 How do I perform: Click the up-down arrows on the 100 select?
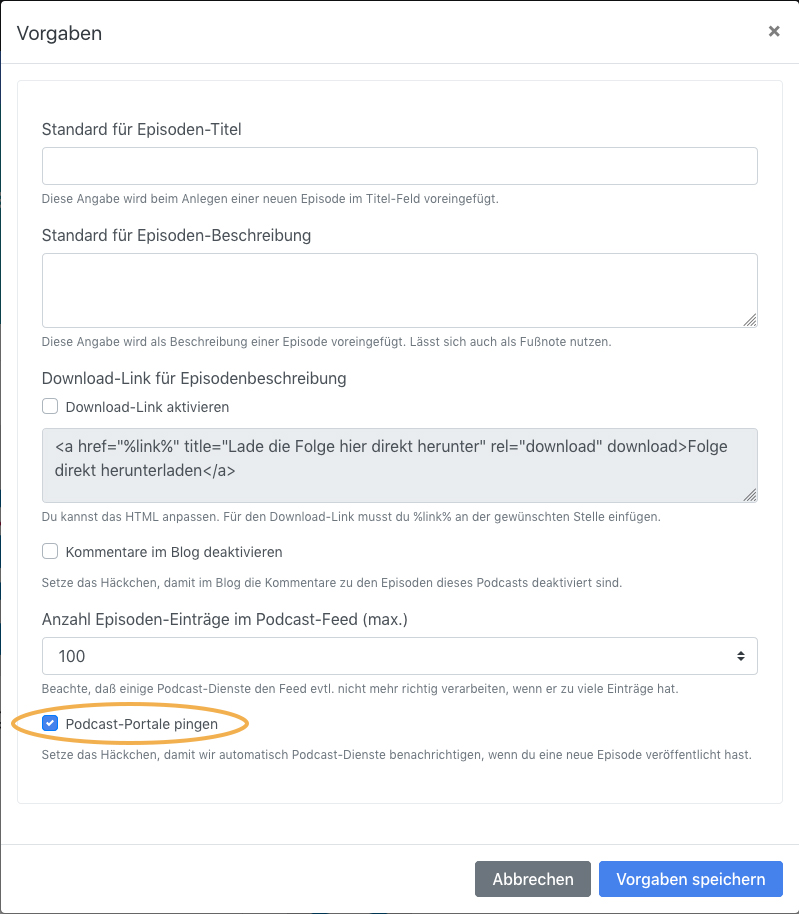pyautogui.click(x=740, y=656)
